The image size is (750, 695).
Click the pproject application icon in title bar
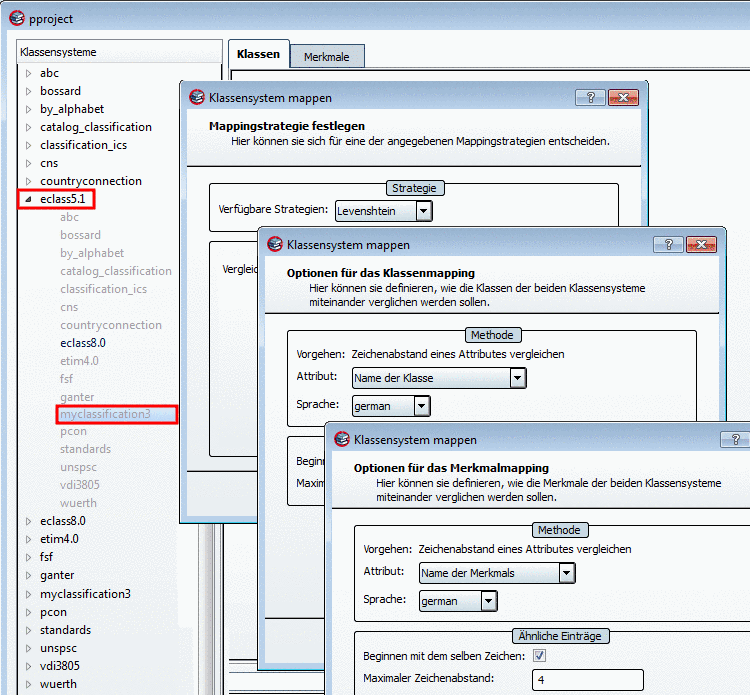[x=16, y=18]
